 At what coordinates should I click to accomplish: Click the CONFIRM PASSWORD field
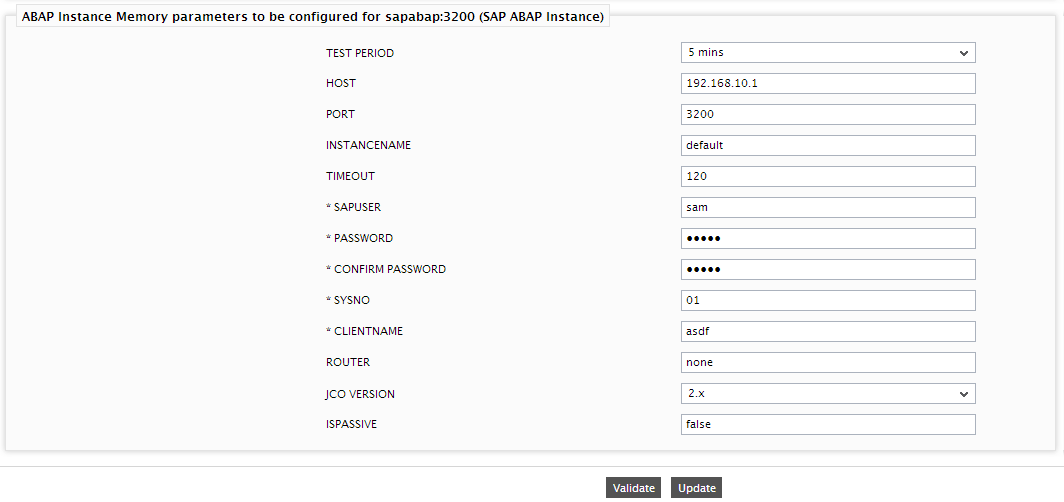(x=828, y=269)
